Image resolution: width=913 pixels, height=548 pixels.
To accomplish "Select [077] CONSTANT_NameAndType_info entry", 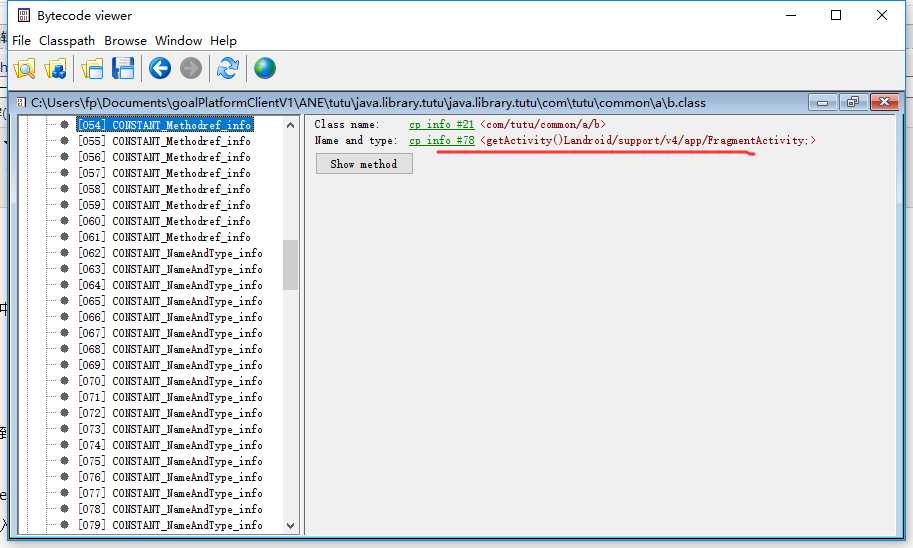I will tap(171, 493).
